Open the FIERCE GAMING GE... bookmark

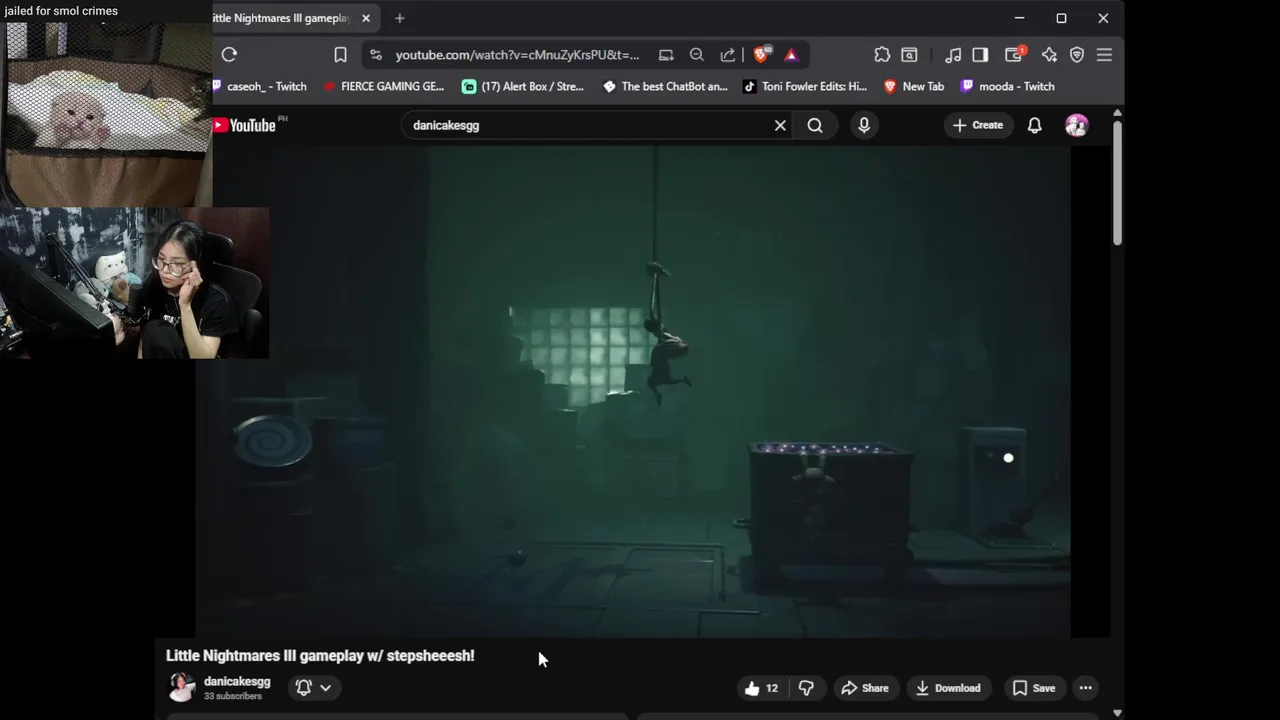point(384,87)
